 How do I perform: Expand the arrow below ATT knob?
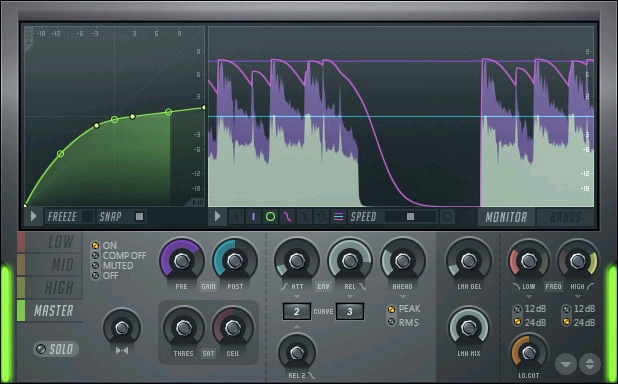click(297, 296)
